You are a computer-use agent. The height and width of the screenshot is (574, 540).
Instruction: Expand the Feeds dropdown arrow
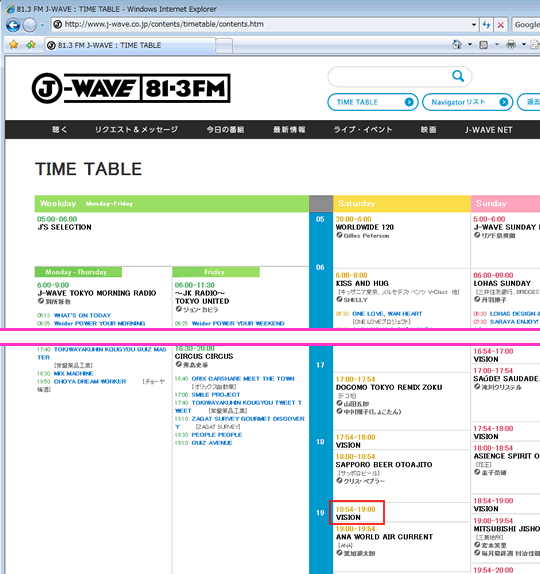(497, 45)
